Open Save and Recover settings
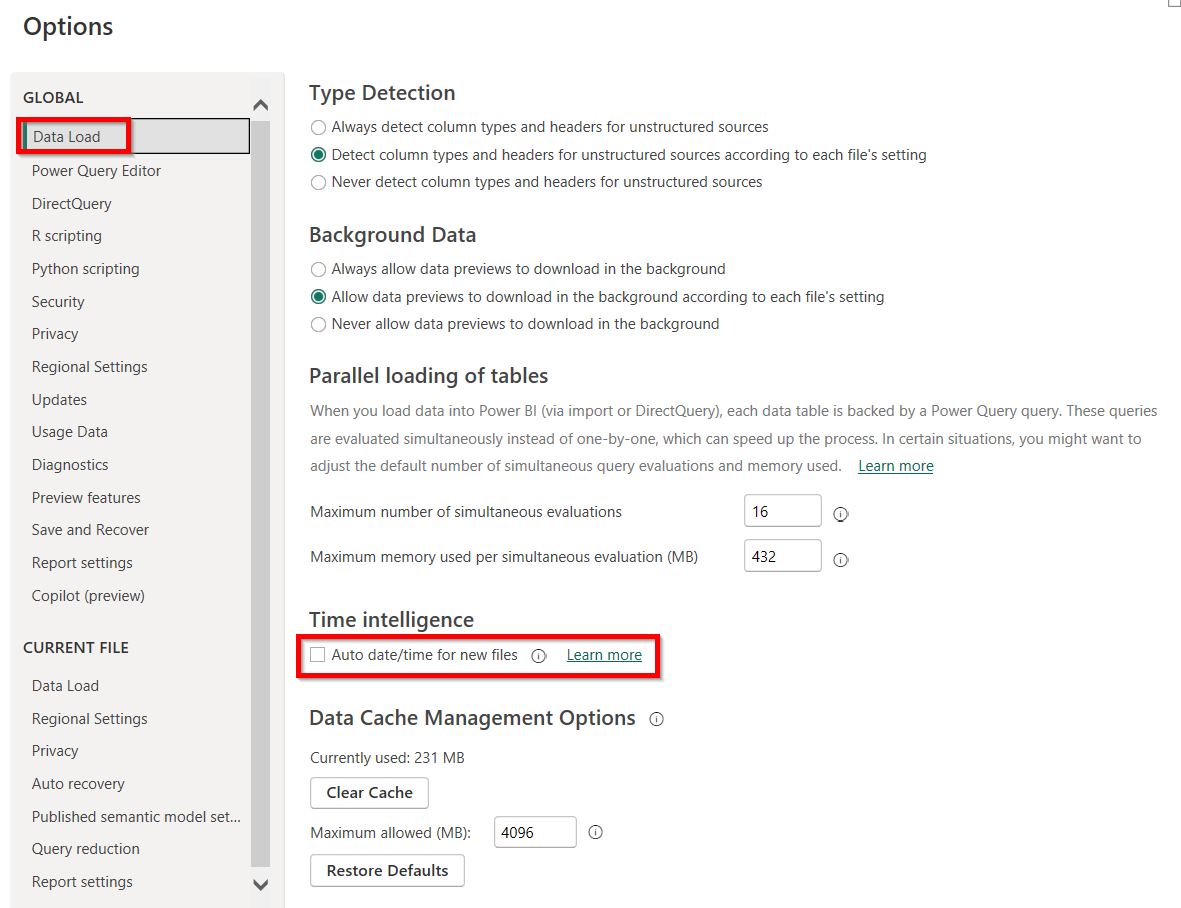 pos(90,530)
